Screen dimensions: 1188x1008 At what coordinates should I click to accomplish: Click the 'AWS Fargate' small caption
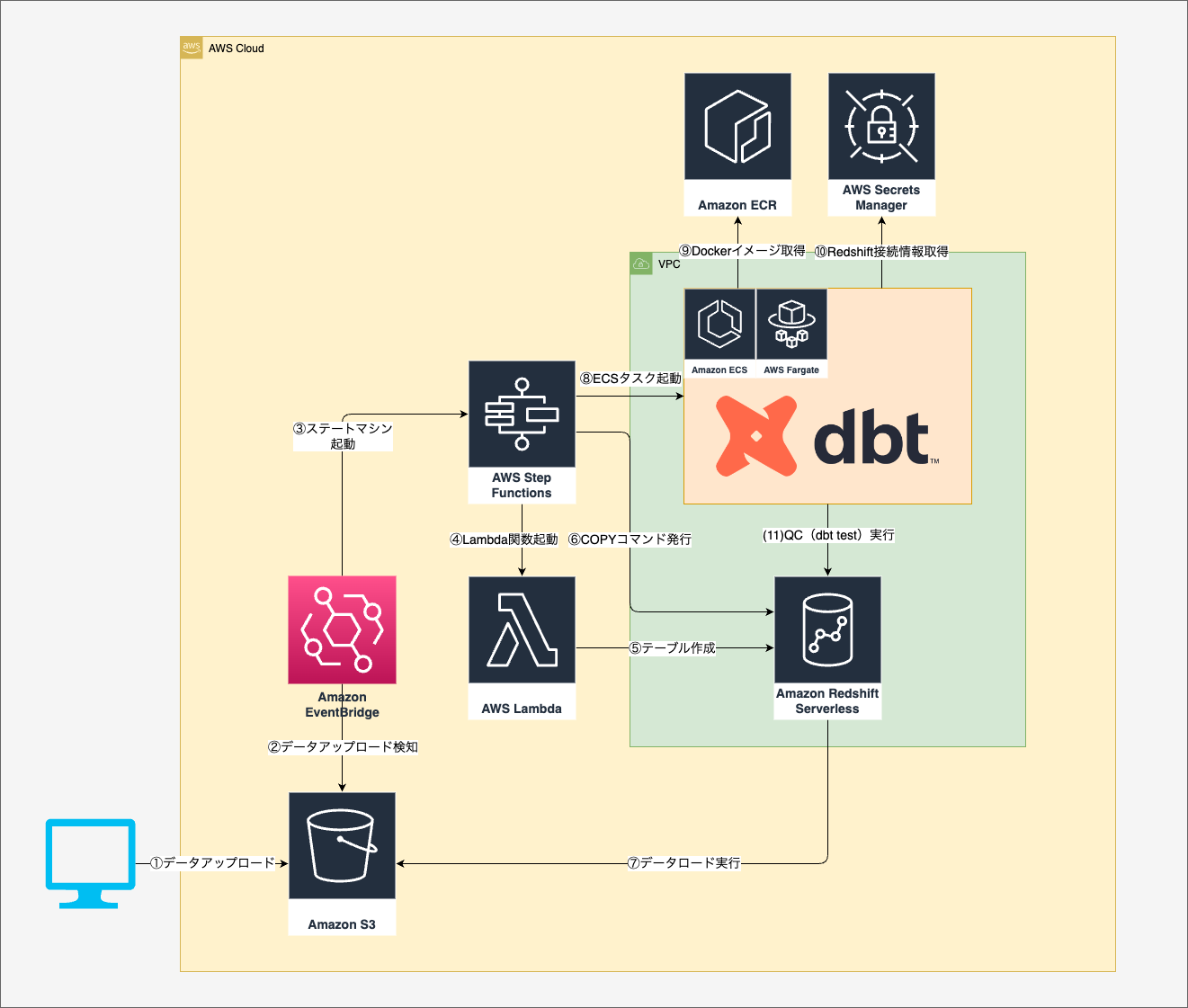click(x=791, y=370)
